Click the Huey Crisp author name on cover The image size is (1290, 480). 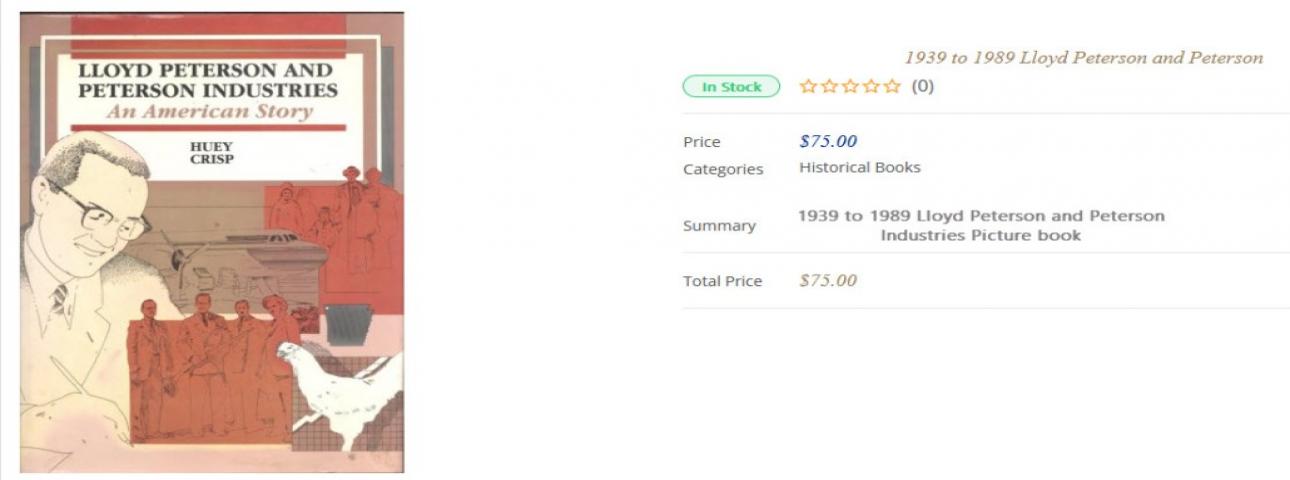click(210, 153)
